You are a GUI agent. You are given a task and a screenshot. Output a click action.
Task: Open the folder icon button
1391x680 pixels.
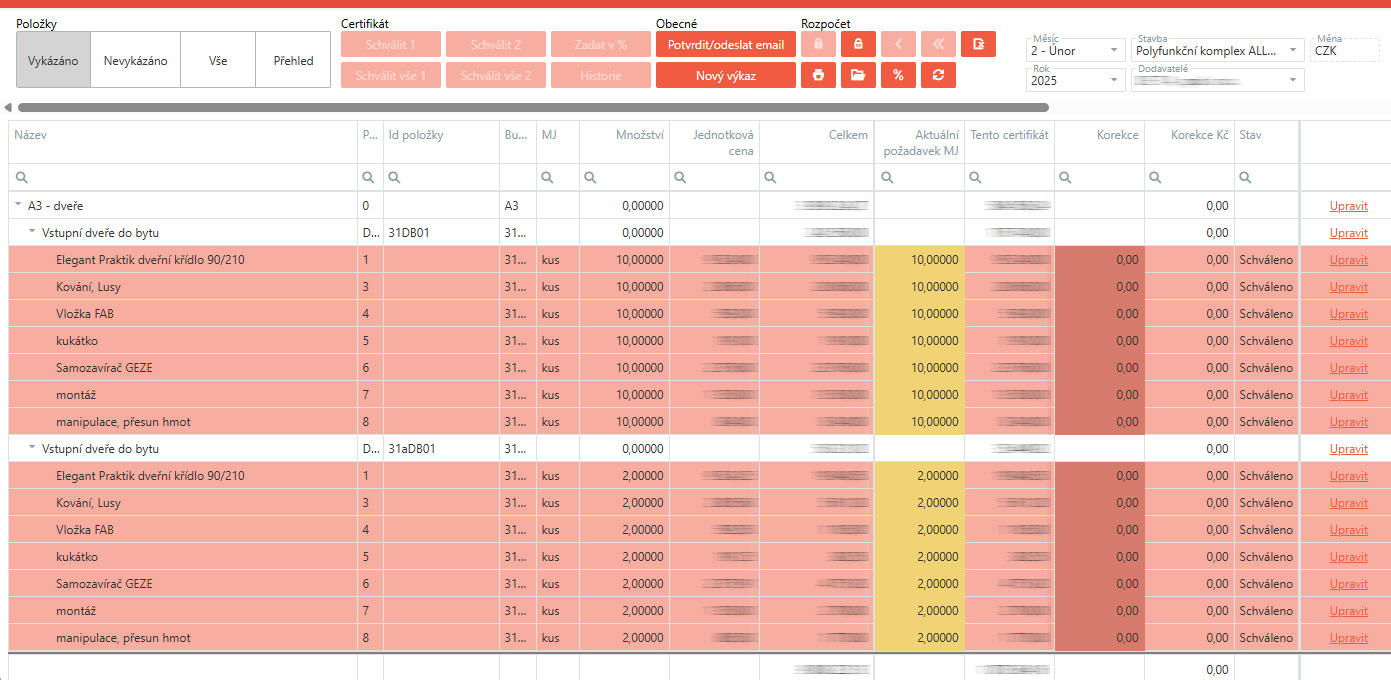click(x=858, y=75)
